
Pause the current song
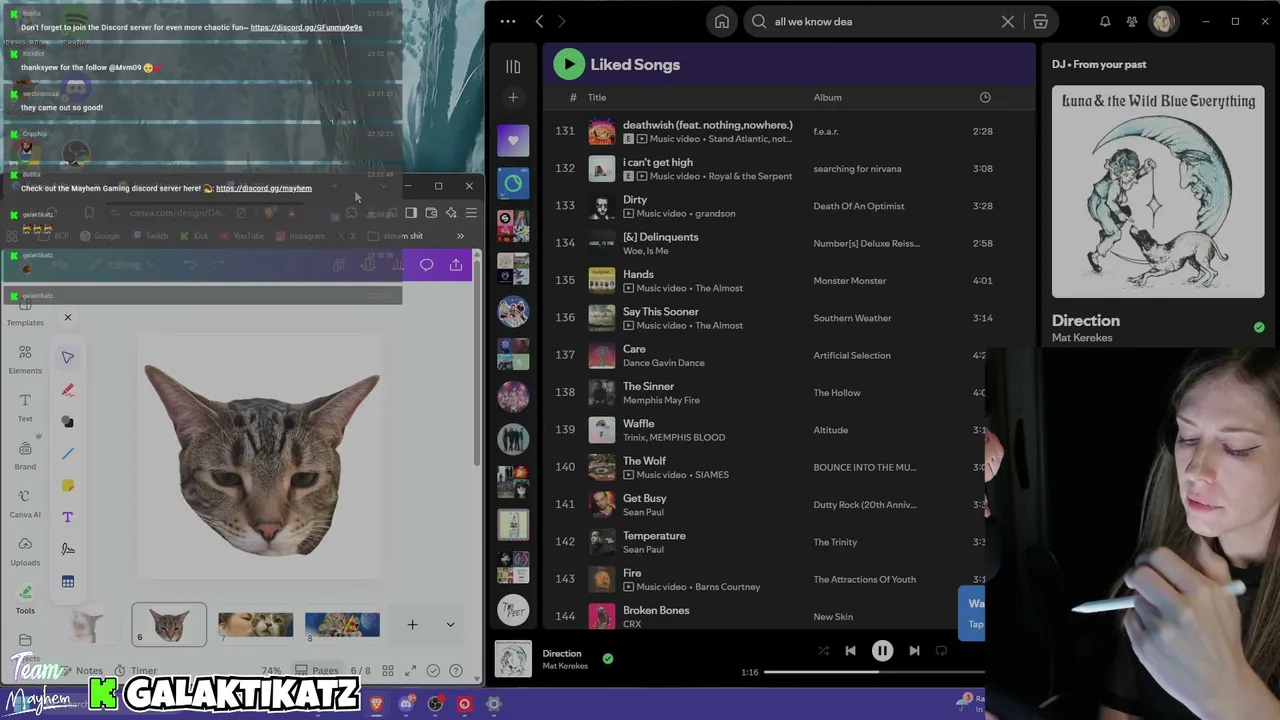(x=882, y=651)
